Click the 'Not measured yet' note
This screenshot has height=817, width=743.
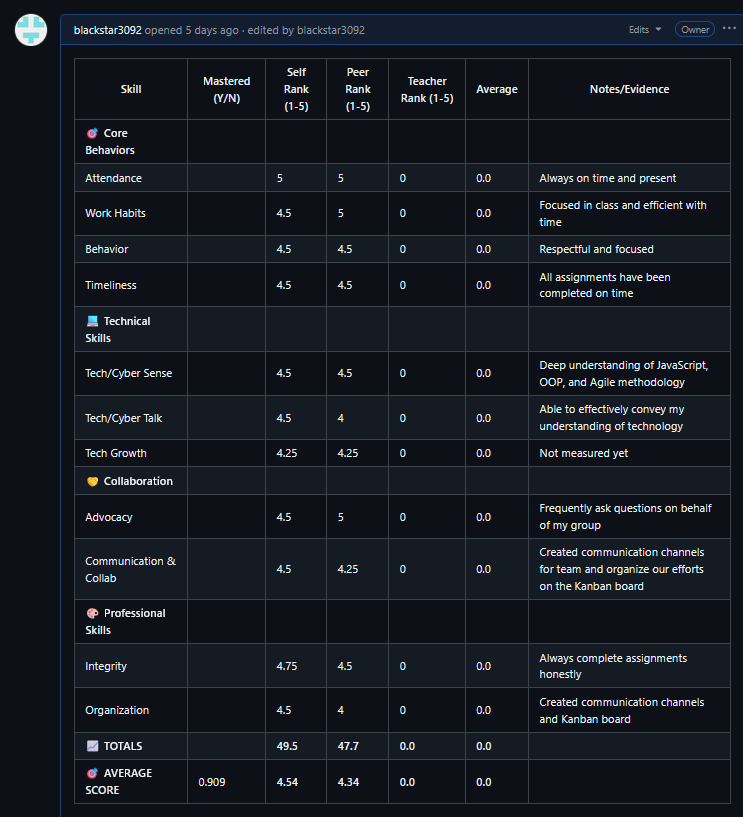click(x=581, y=453)
